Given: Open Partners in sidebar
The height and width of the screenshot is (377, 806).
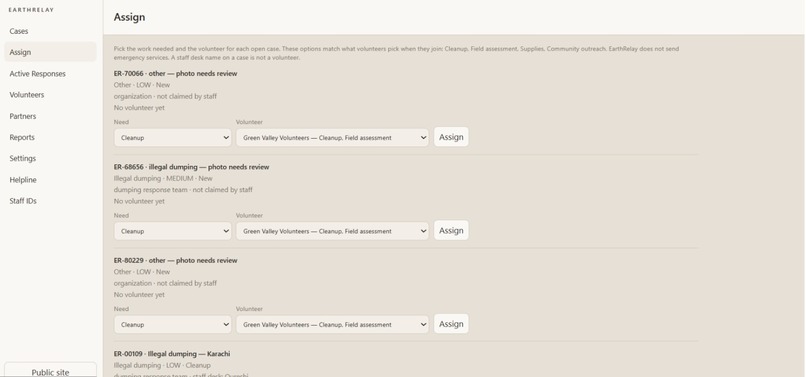Looking at the screenshot, I should [x=50, y=116].
